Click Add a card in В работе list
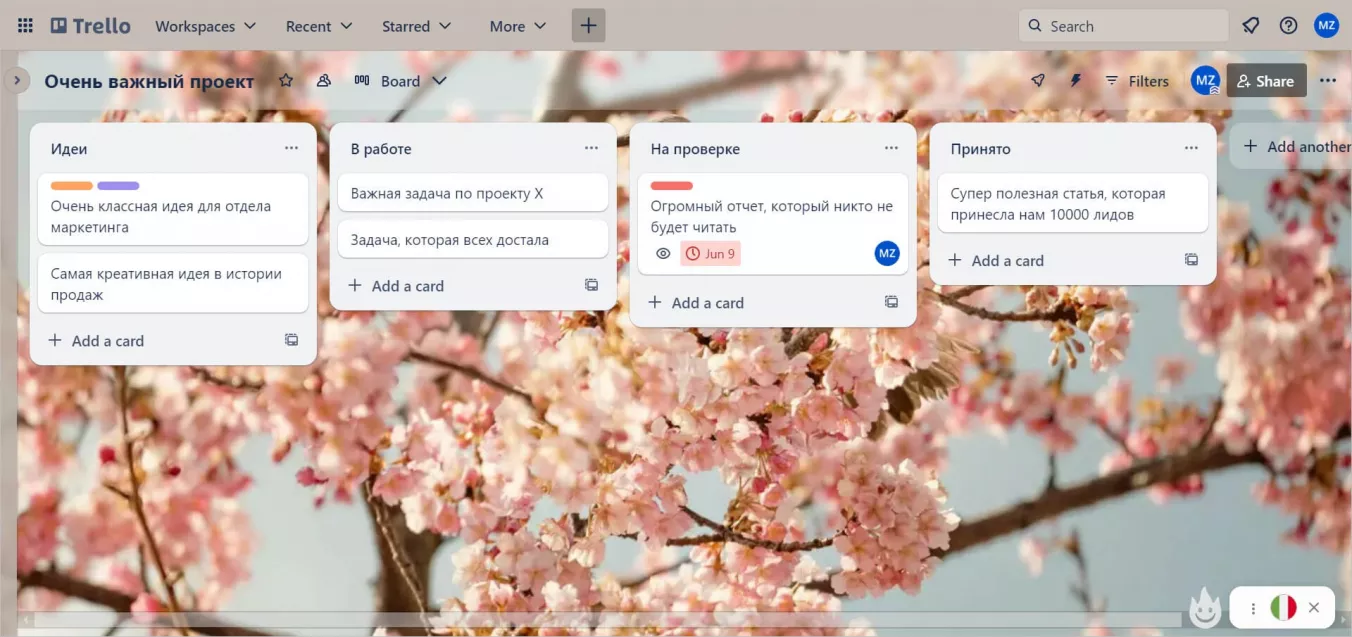 click(x=397, y=286)
